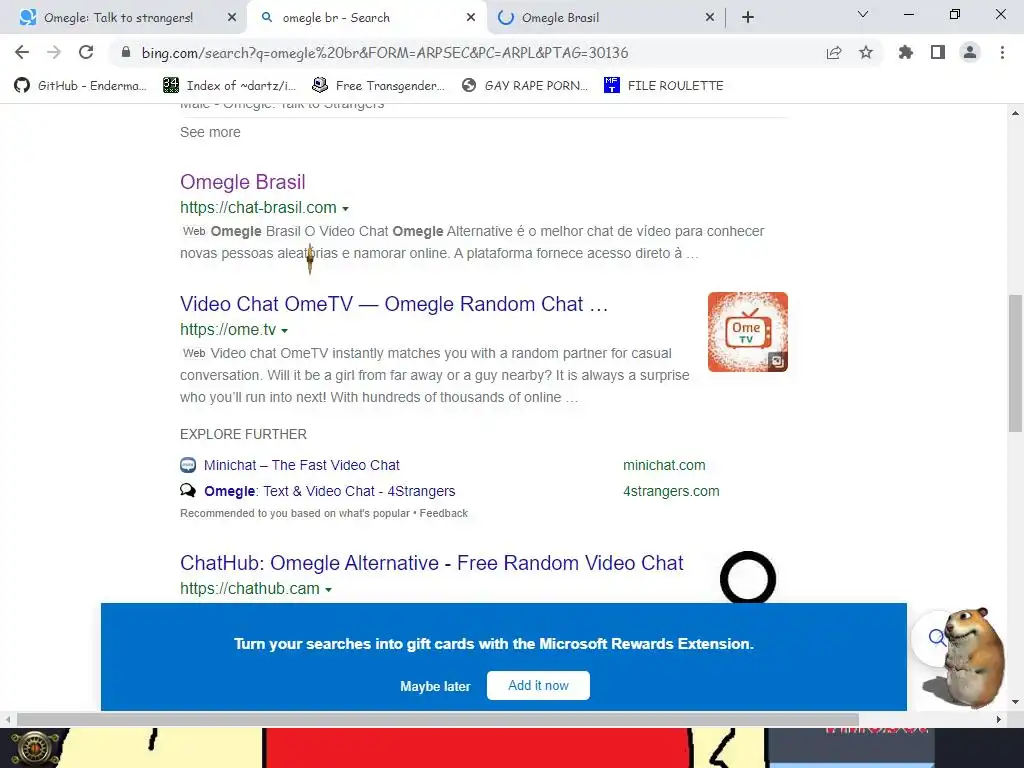This screenshot has width=1024, height=768.
Task: Click the minichat.com domain link
Action: click(664, 465)
